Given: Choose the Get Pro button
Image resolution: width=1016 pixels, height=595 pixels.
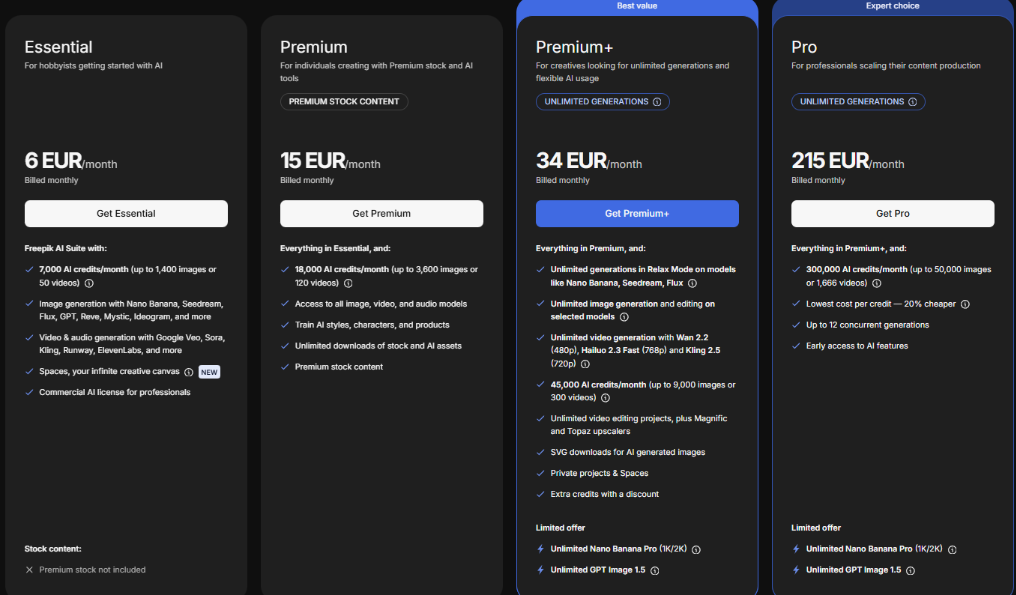Looking at the screenshot, I should [x=892, y=213].
